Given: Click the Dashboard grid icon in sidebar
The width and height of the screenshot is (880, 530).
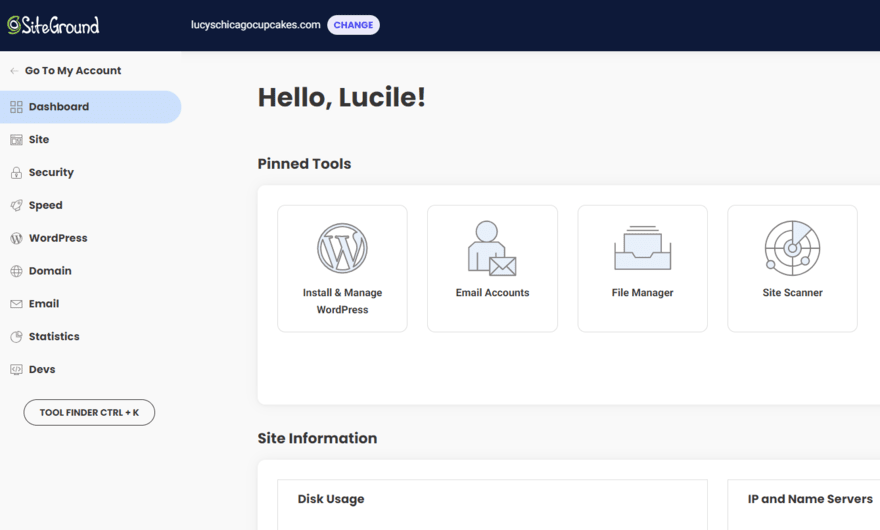Looking at the screenshot, I should pyautogui.click(x=16, y=107).
